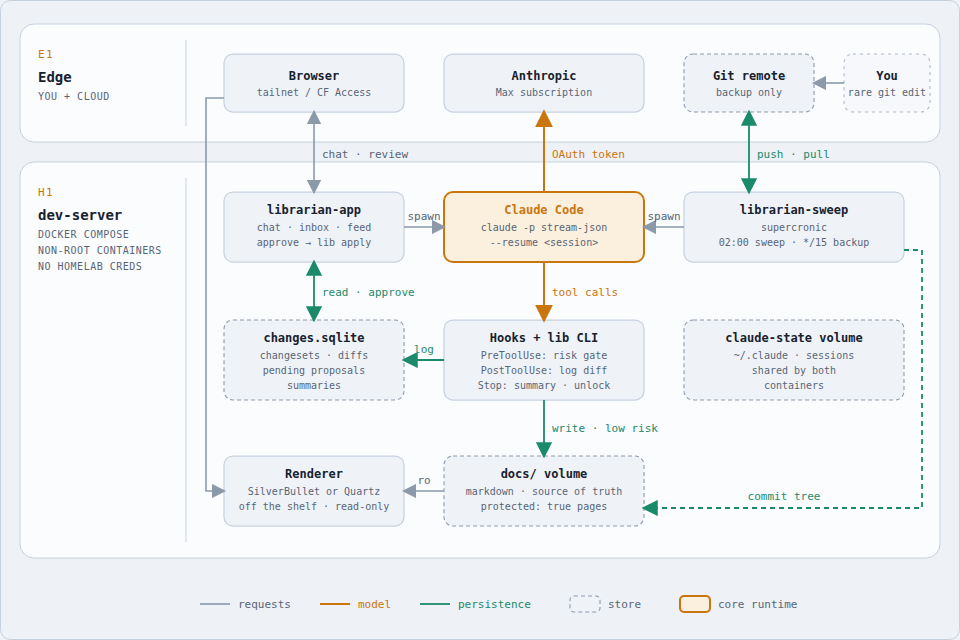This screenshot has height=640, width=960.
Task: Select the librarian-sweep supercronic node
Action: [793, 227]
